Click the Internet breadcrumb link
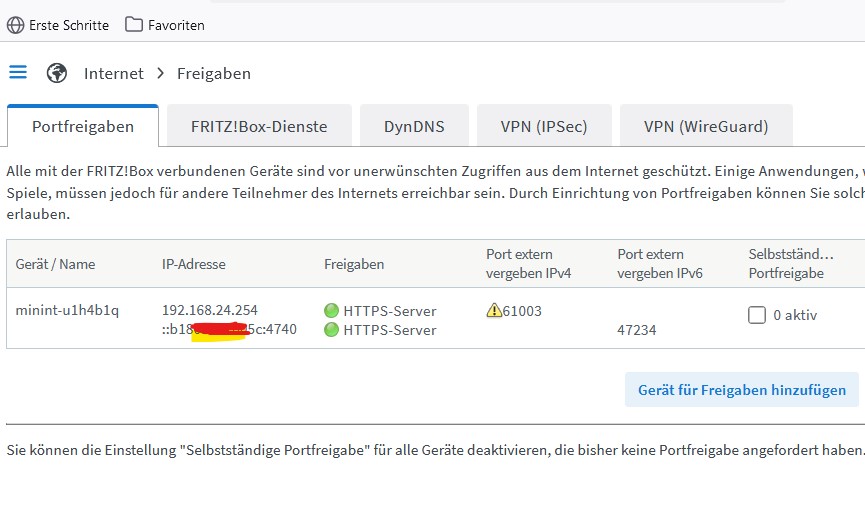Image resolution: width=865 pixels, height=531 pixels. click(x=114, y=73)
